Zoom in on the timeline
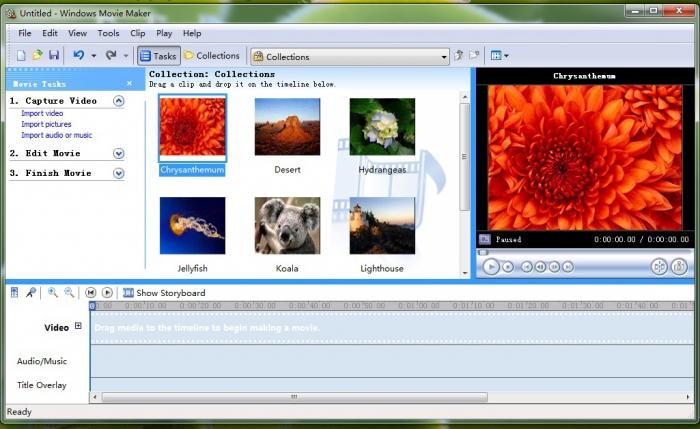Viewport: 700px width, 429px height. click(53, 293)
